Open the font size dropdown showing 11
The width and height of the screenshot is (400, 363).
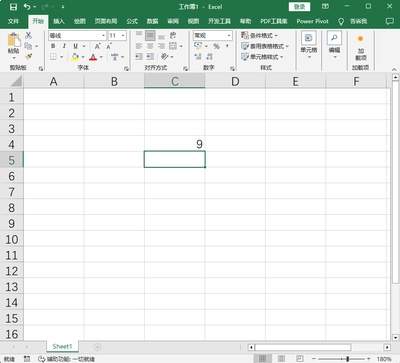pyautogui.click(x=123, y=35)
